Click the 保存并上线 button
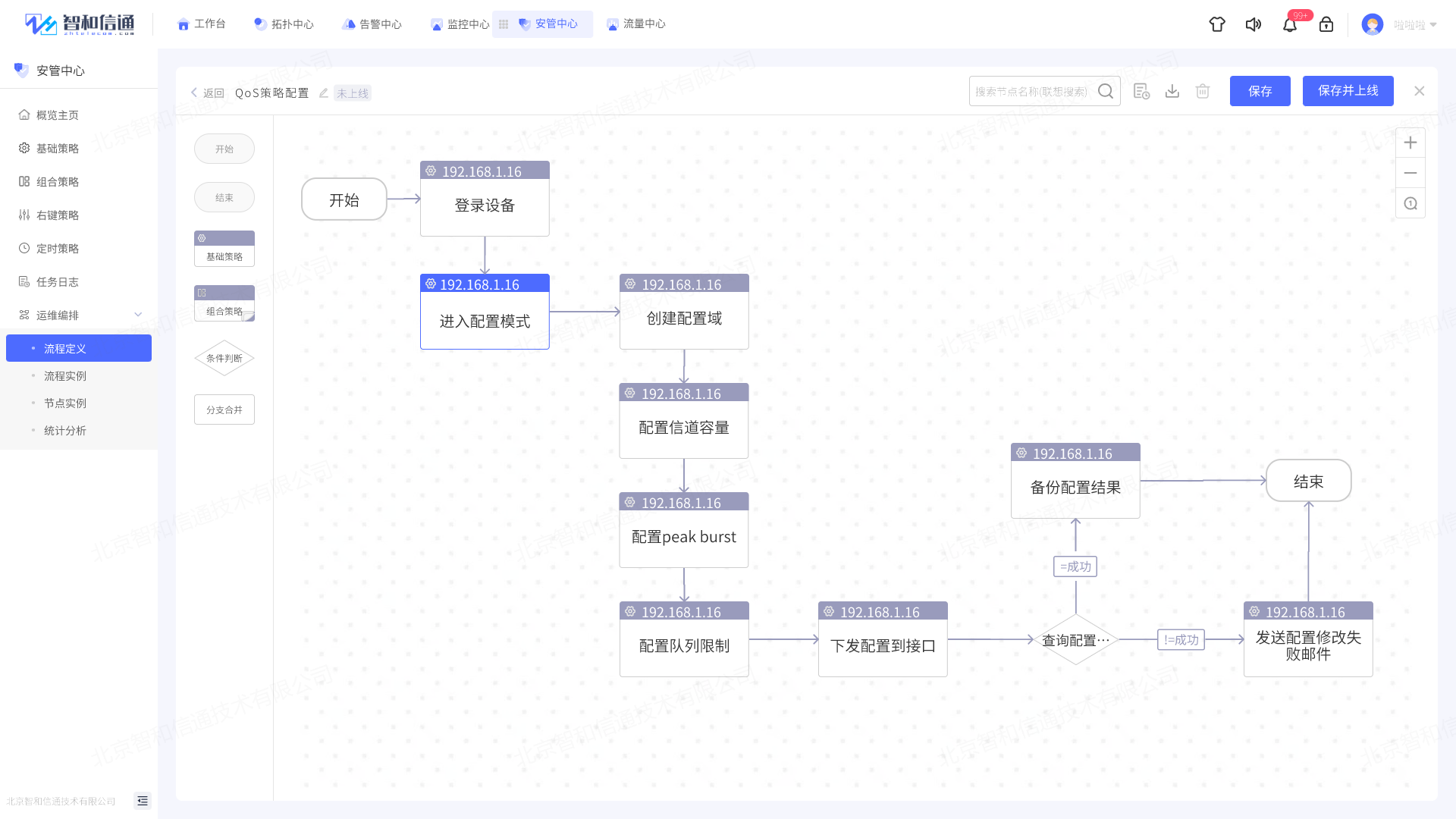The width and height of the screenshot is (1456, 819). click(x=1348, y=91)
